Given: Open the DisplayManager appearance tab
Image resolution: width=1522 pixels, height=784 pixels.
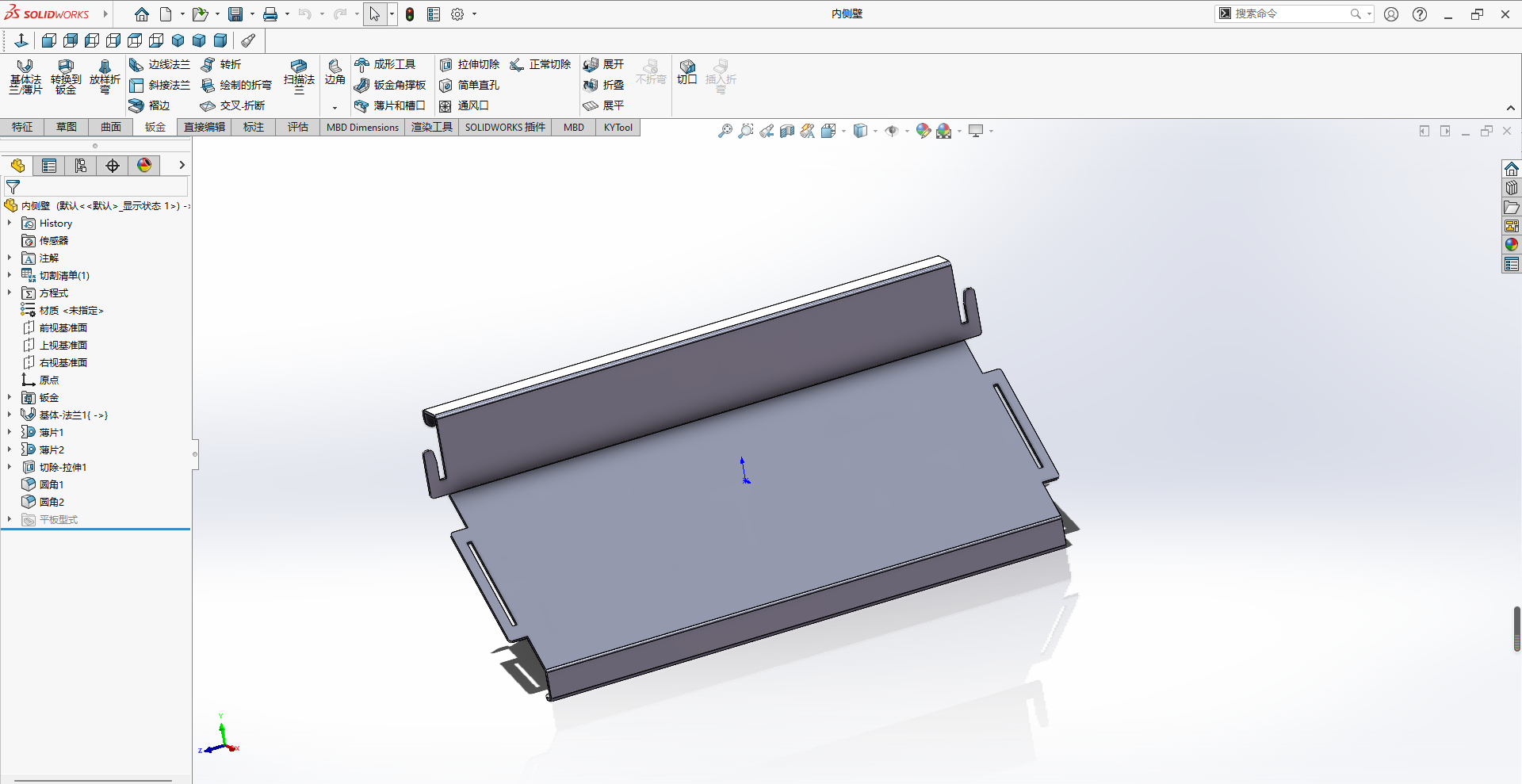Looking at the screenshot, I should click(144, 165).
